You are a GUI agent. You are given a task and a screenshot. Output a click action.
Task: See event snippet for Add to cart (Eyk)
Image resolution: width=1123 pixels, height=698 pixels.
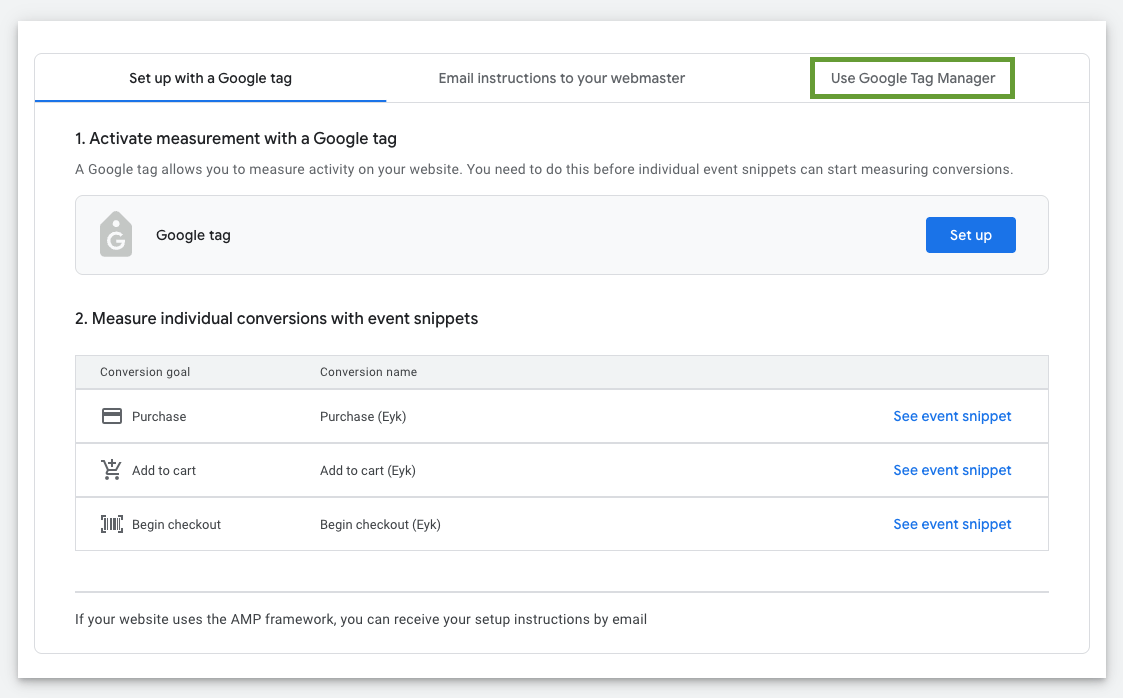click(x=952, y=470)
